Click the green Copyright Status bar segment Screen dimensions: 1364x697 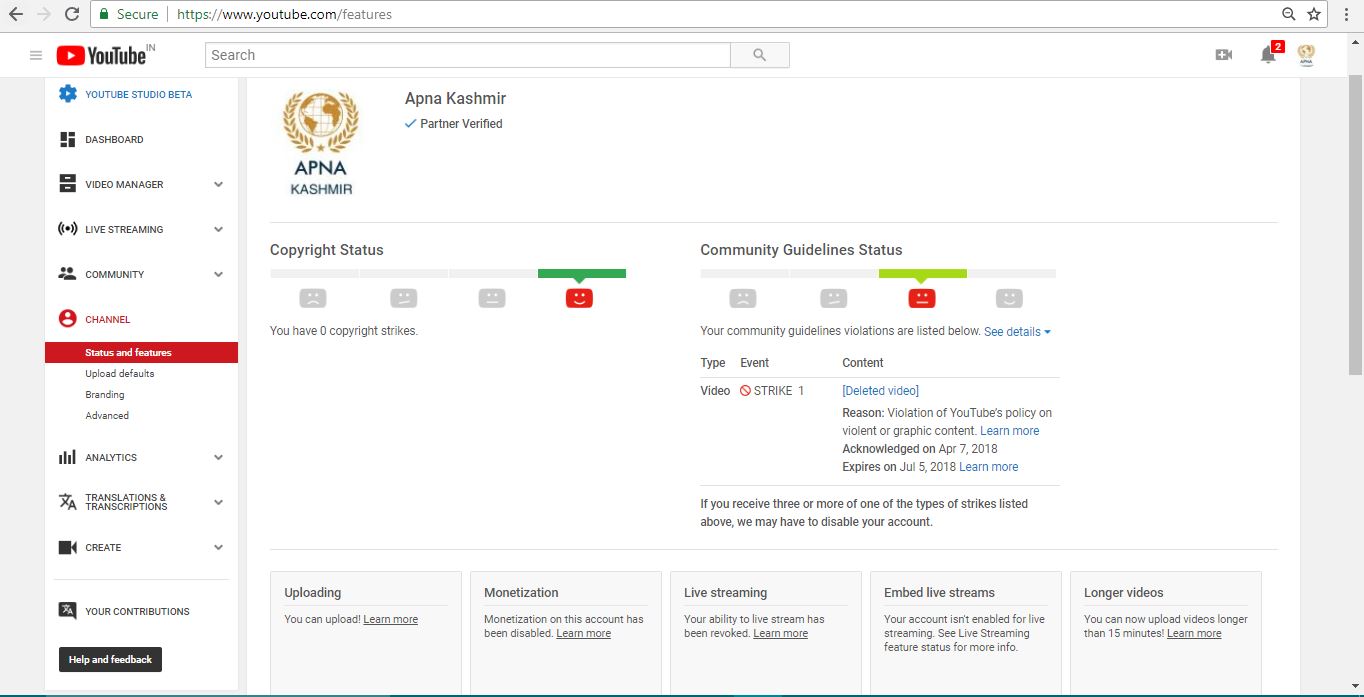582,273
